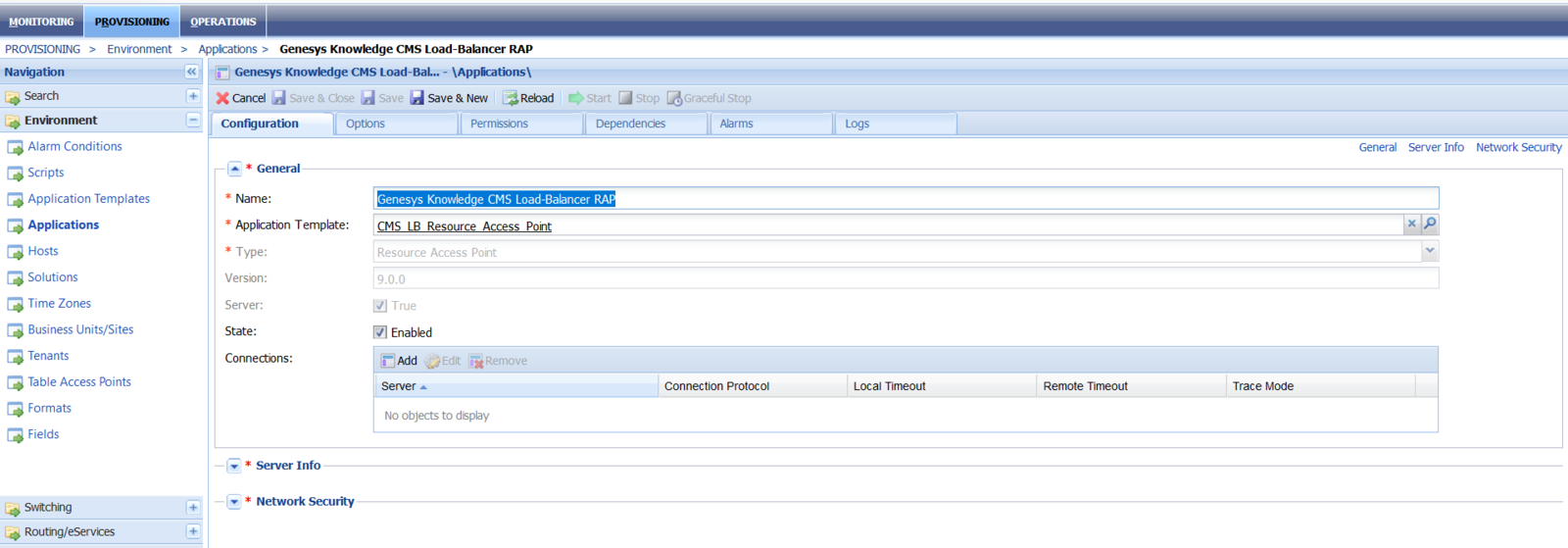
Task: Click the disabled Server True checkbox
Action: tap(380, 306)
